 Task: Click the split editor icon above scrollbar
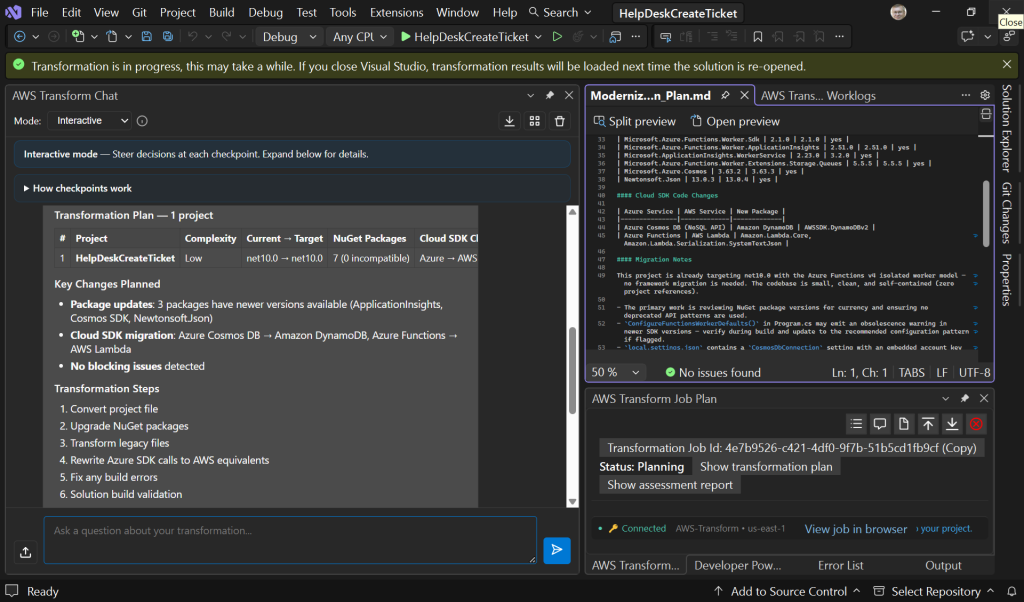click(x=986, y=114)
